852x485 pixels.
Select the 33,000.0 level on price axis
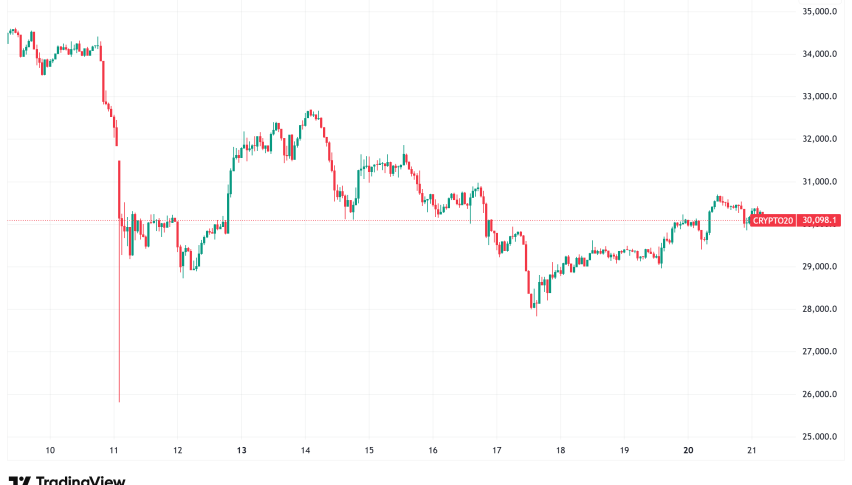coord(820,97)
